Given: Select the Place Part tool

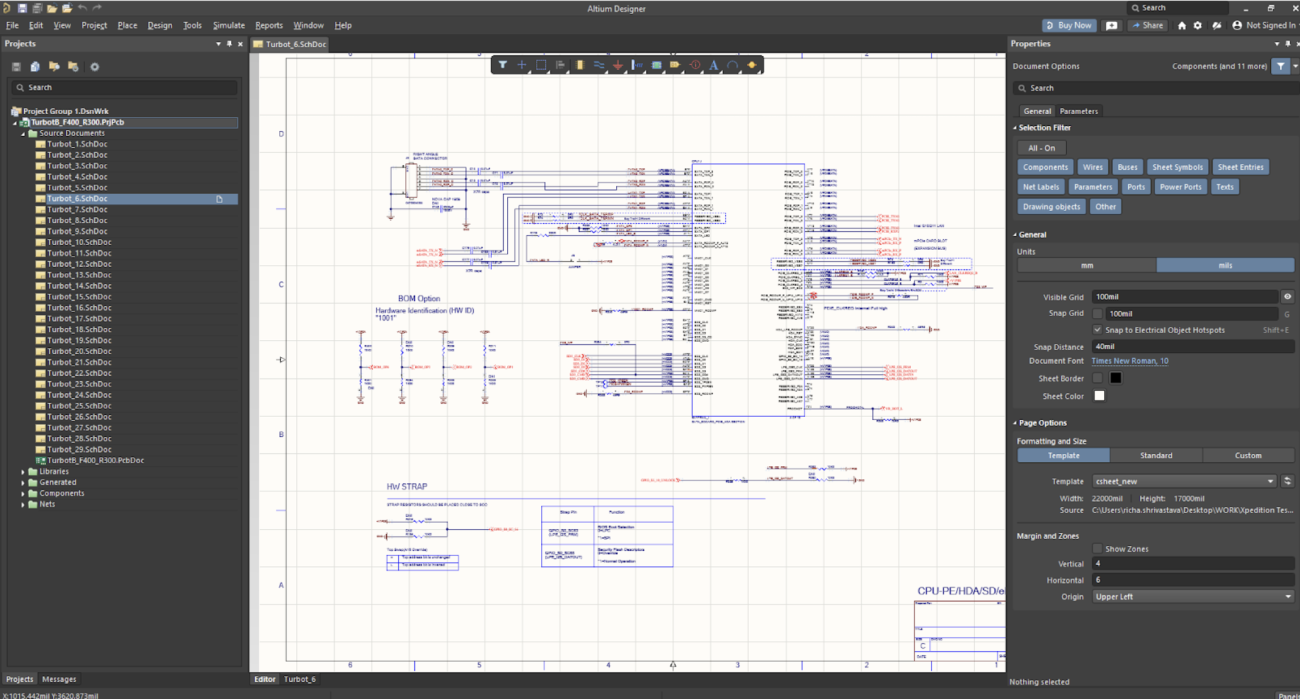Looking at the screenshot, I should click(x=579, y=64).
